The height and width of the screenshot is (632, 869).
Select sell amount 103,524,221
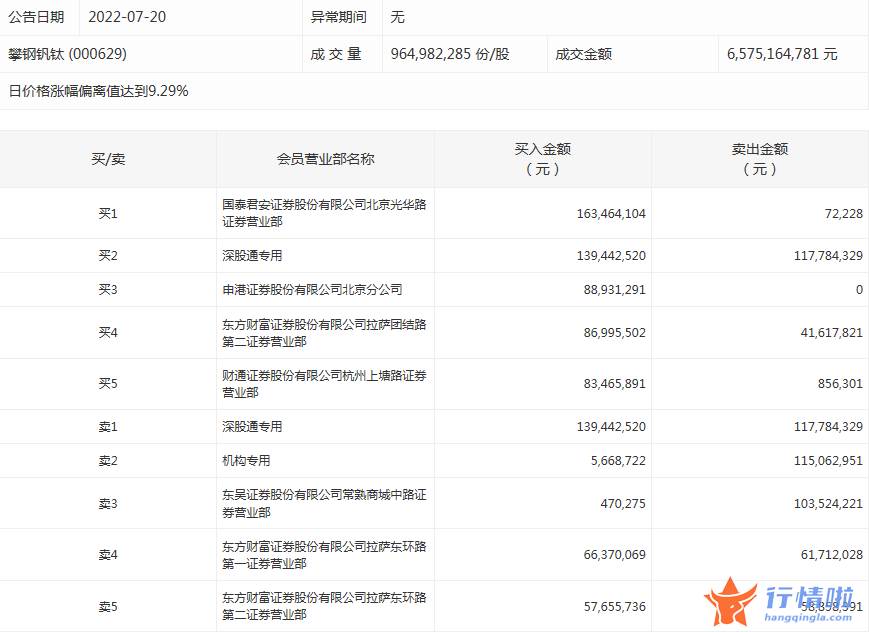(x=829, y=503)
